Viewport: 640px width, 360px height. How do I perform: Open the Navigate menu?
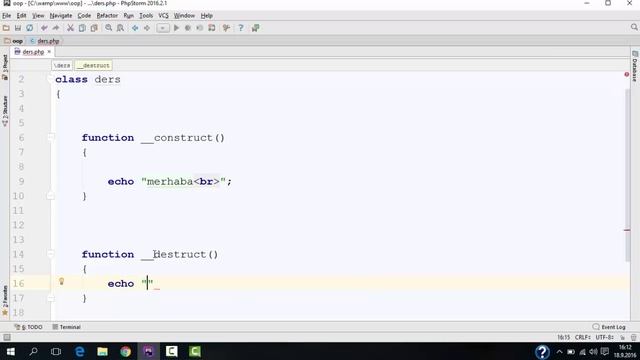(x=61, y=16)
